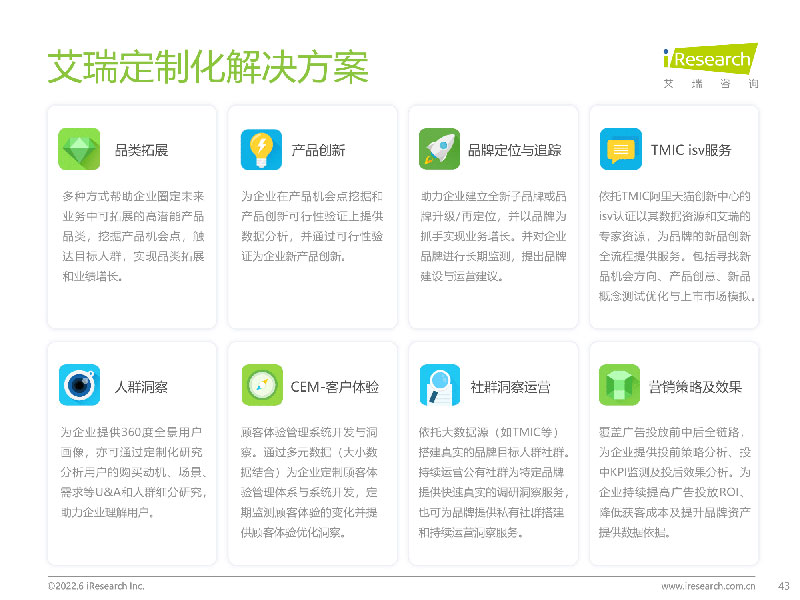800x600 pixels.
Task: Select the 营销策略及效果 heading
Action: click(695, 387)
